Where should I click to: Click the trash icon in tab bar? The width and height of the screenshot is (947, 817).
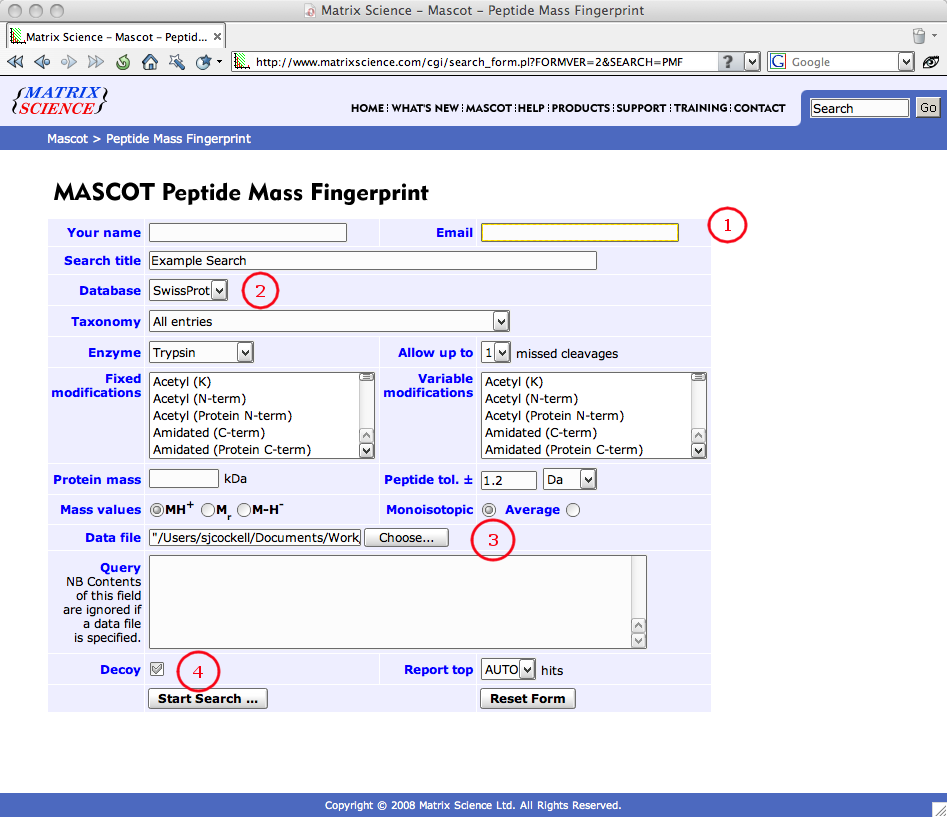click(x=919, y=36)
